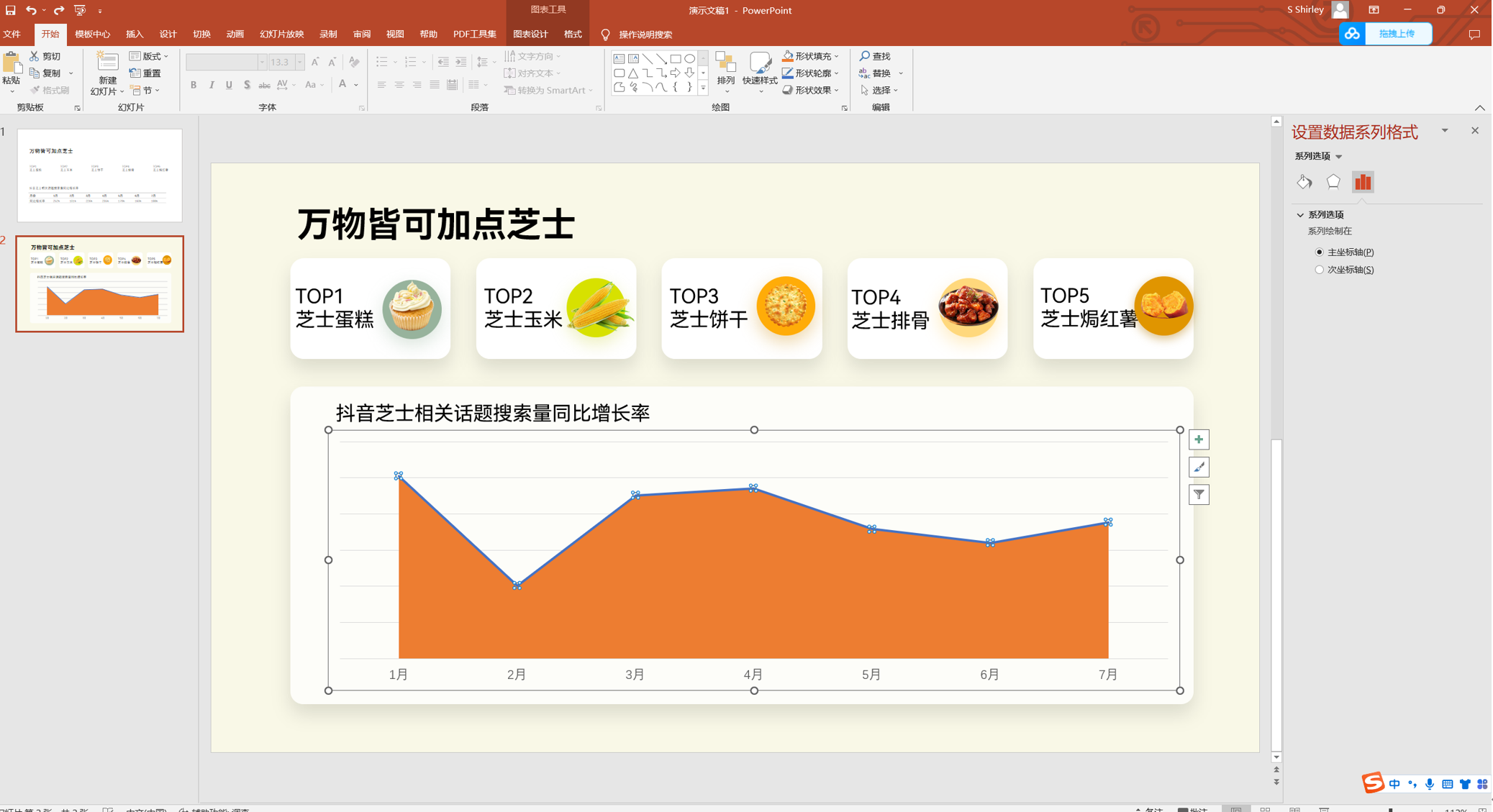Open the 插入 ribbon tab
The width and height of the screenshot is (1493, 812).
135,35
